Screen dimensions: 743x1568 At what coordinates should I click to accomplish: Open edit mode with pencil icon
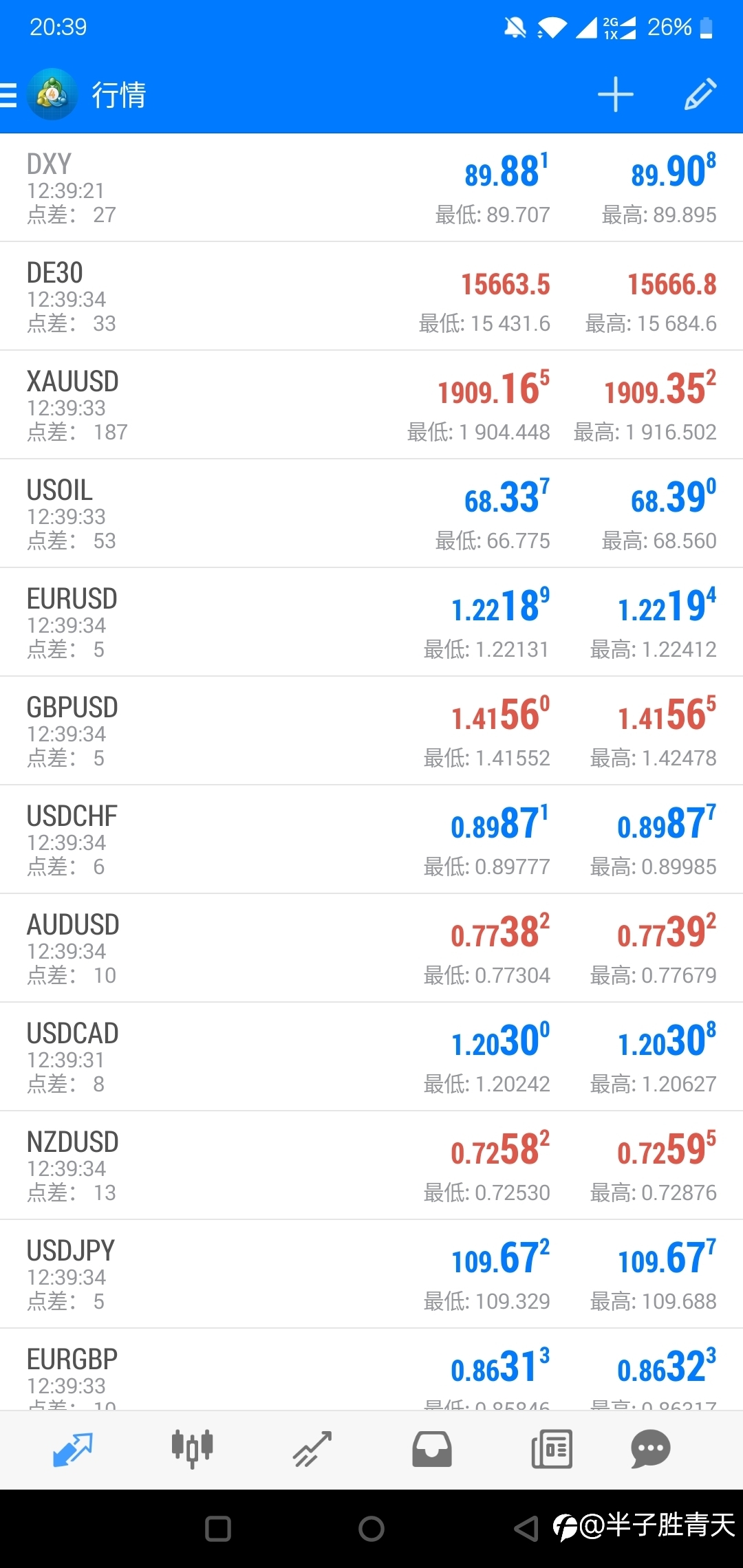click(x=700, y=94)
